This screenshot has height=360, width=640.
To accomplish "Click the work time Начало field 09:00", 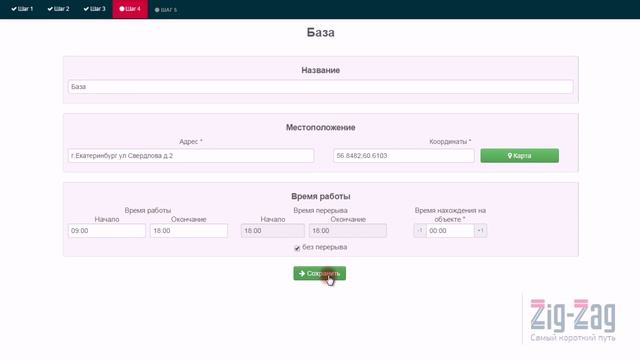I will 107,231.
